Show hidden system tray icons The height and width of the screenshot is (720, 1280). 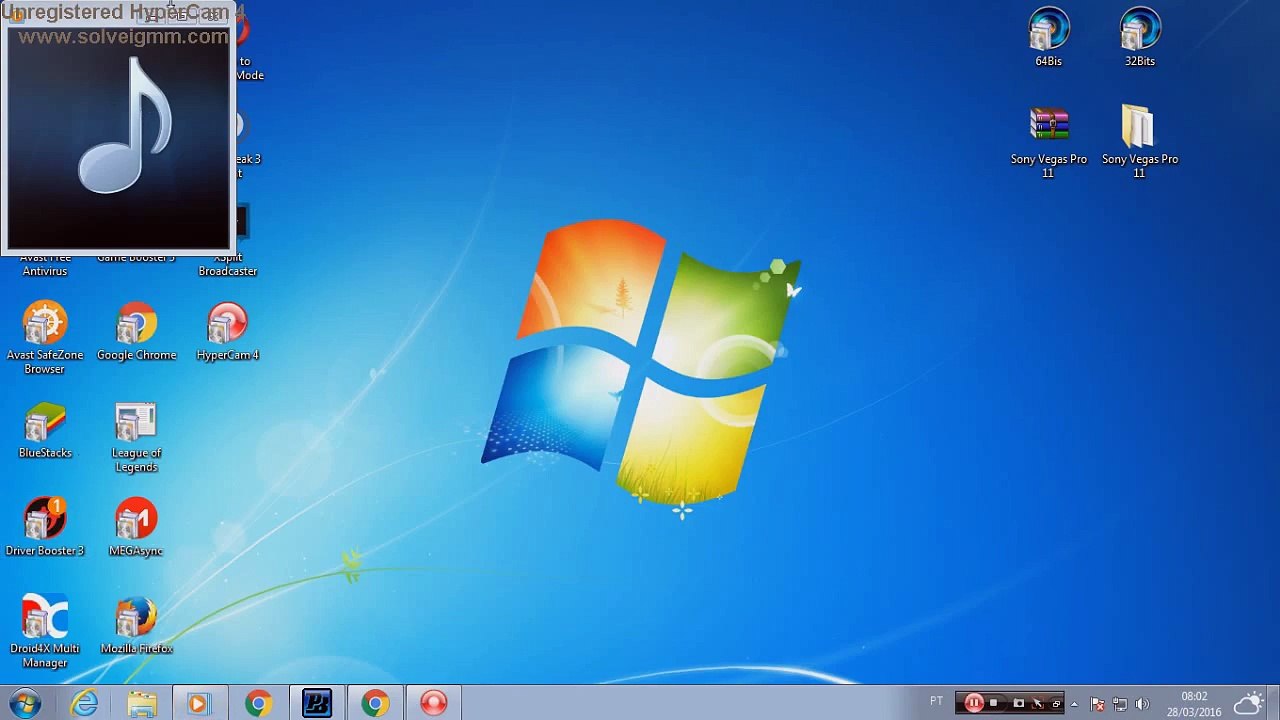tap(1075, 704)
